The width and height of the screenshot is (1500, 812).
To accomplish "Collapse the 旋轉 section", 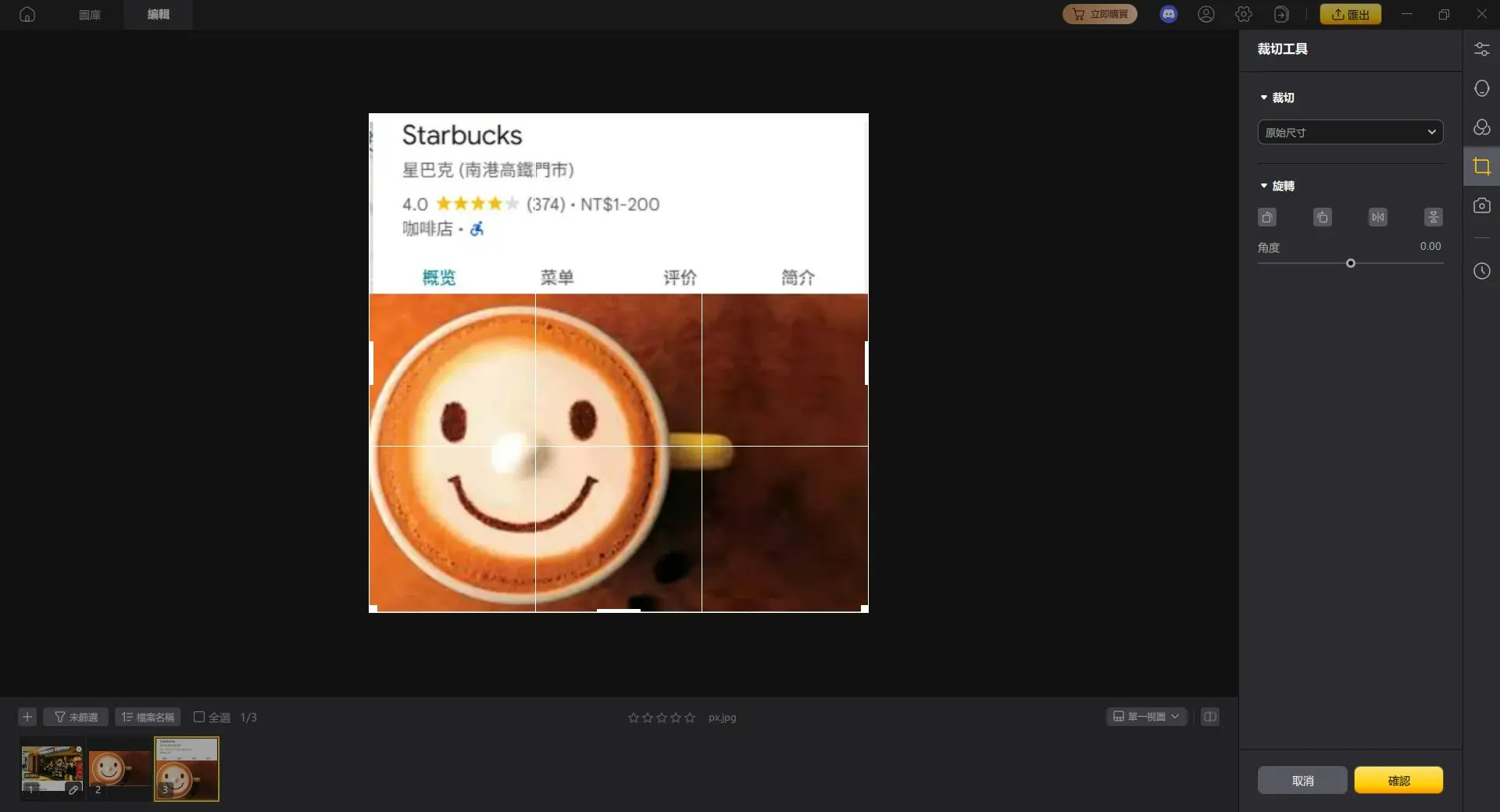I will pos(1264,186).
